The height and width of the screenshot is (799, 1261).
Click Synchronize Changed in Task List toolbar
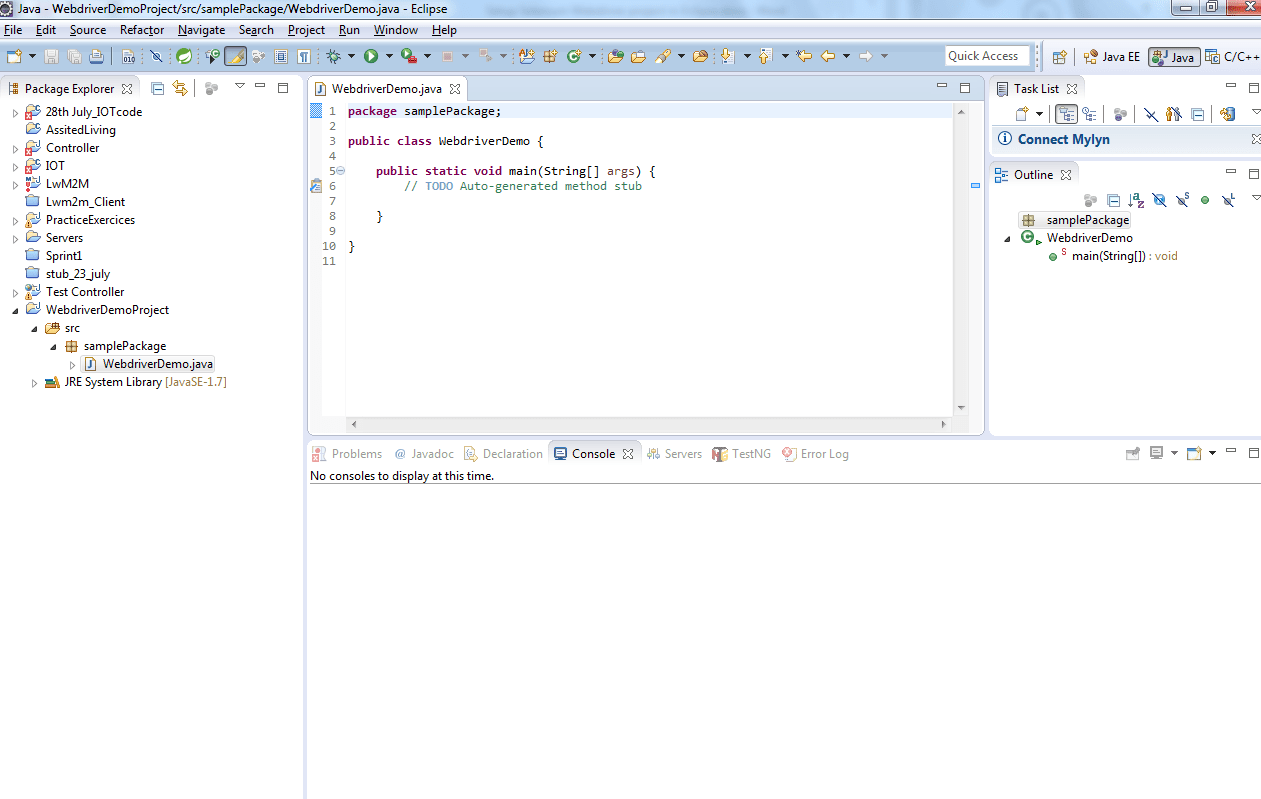[1228, 114]
